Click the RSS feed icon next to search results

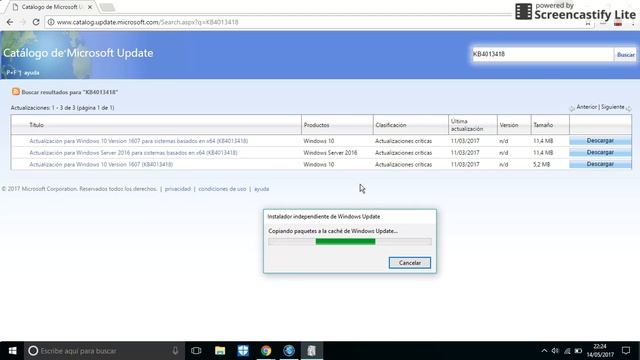16,92
